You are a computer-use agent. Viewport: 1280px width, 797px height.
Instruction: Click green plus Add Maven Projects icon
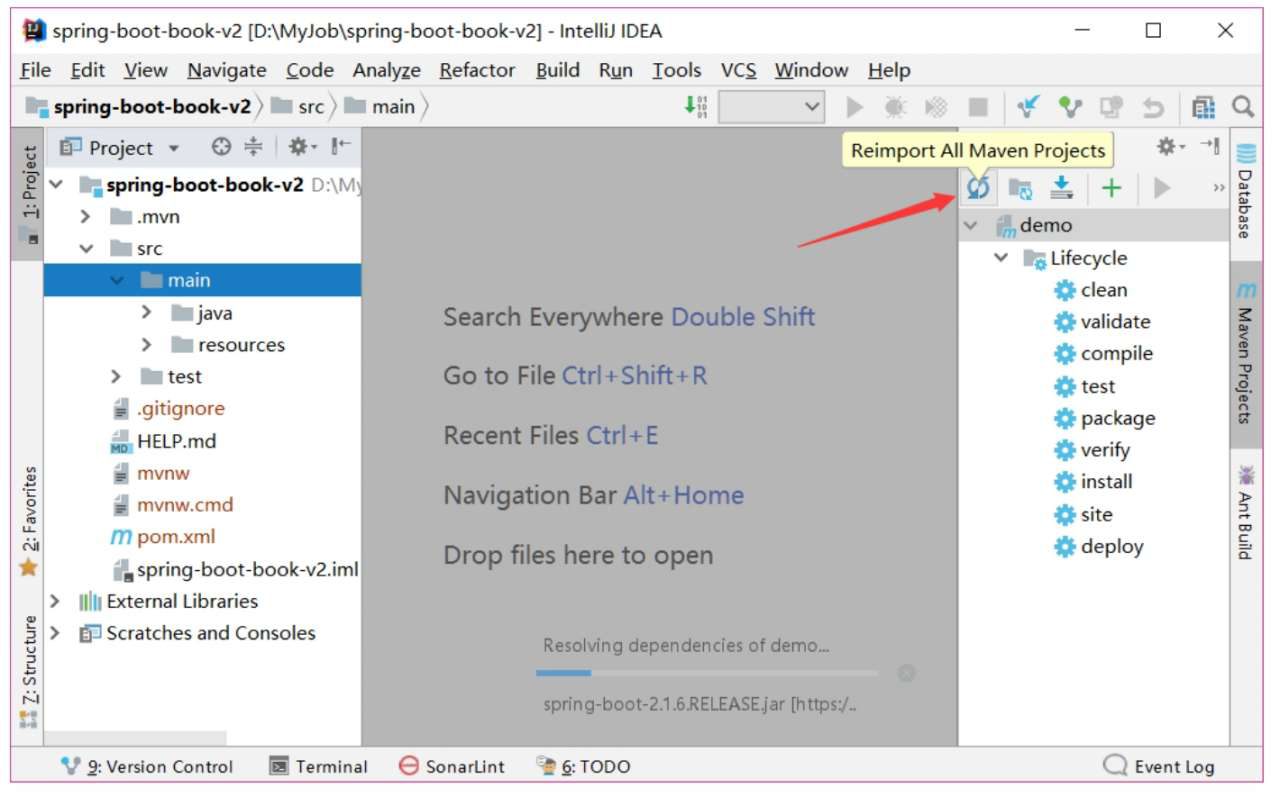click(1112, 188)
